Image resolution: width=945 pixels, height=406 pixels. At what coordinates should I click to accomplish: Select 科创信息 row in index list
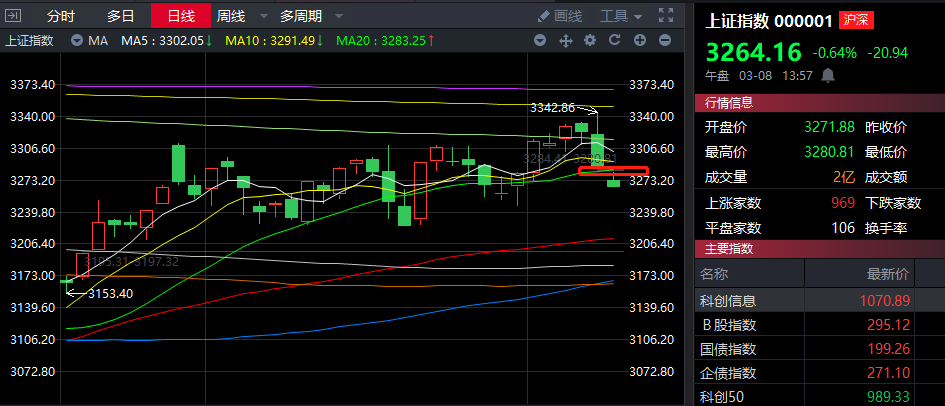click(x=818, y=300)
